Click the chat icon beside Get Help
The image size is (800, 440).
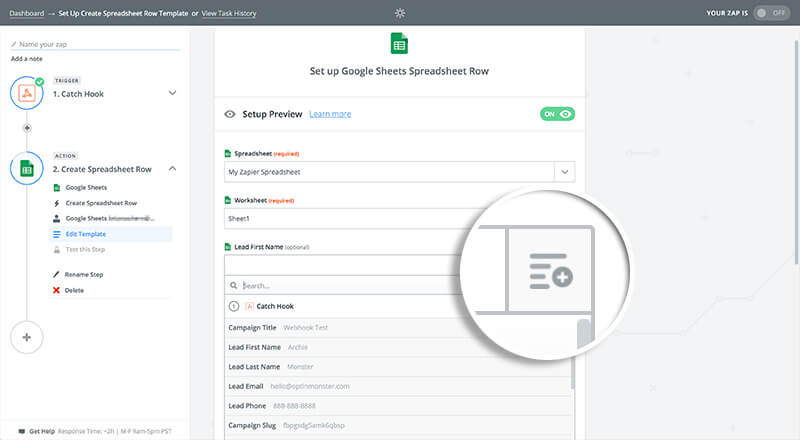tap(21, 431)
